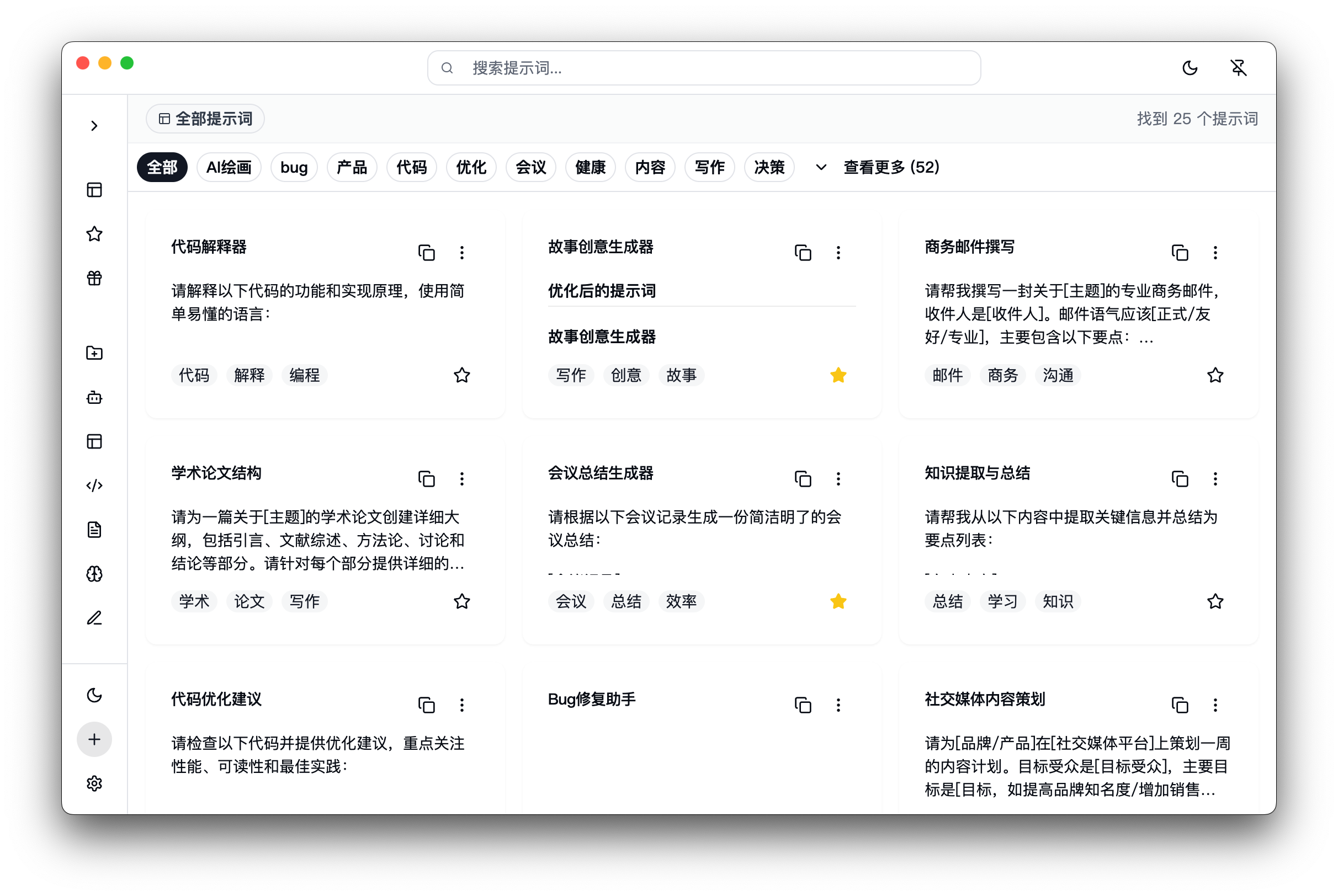Select the 全部 tag filter
The width and height of the screenshot is (1338, 896).
click(x=162, y=167)
